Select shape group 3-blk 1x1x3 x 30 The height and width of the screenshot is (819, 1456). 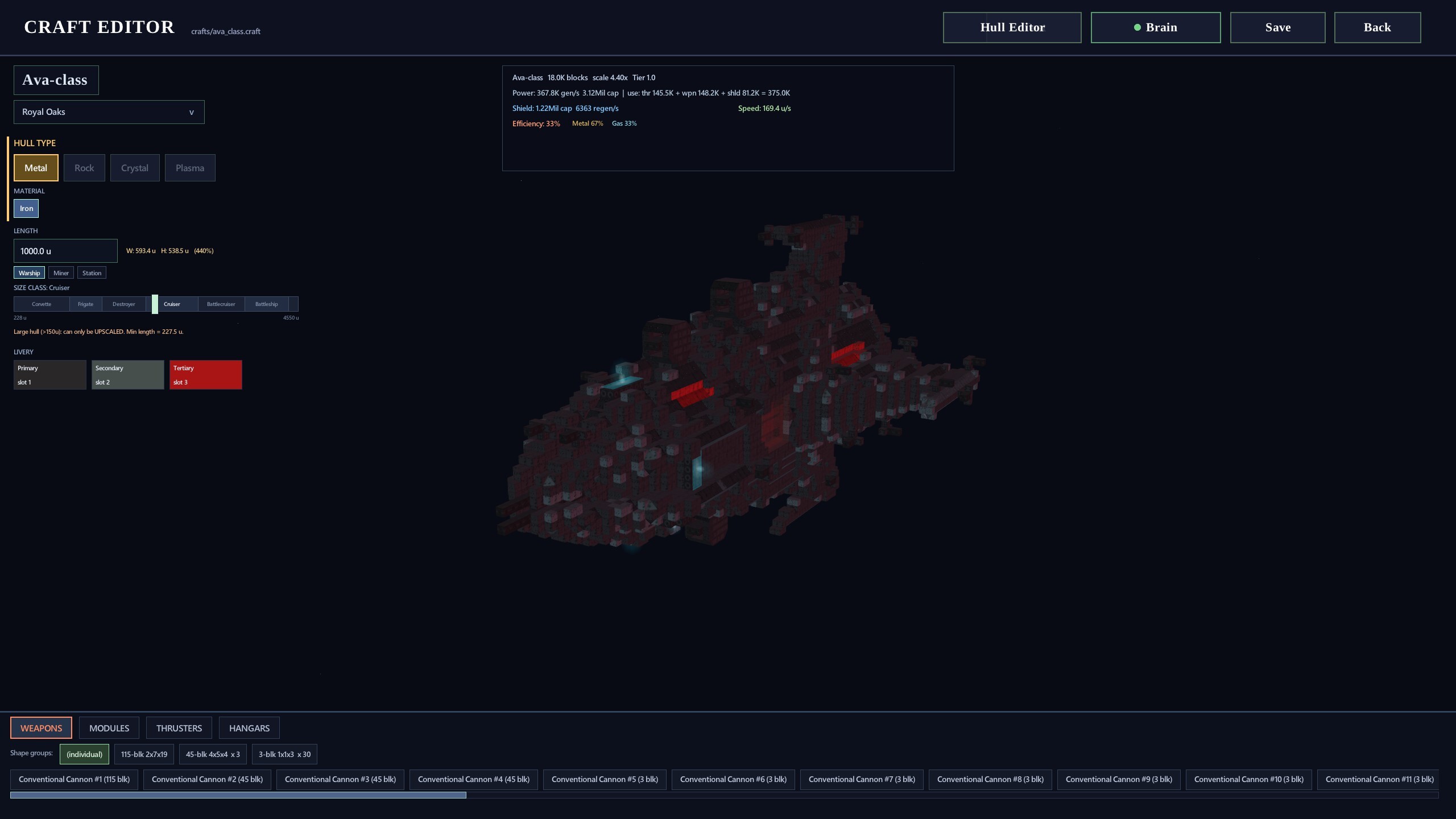(284, 754)
